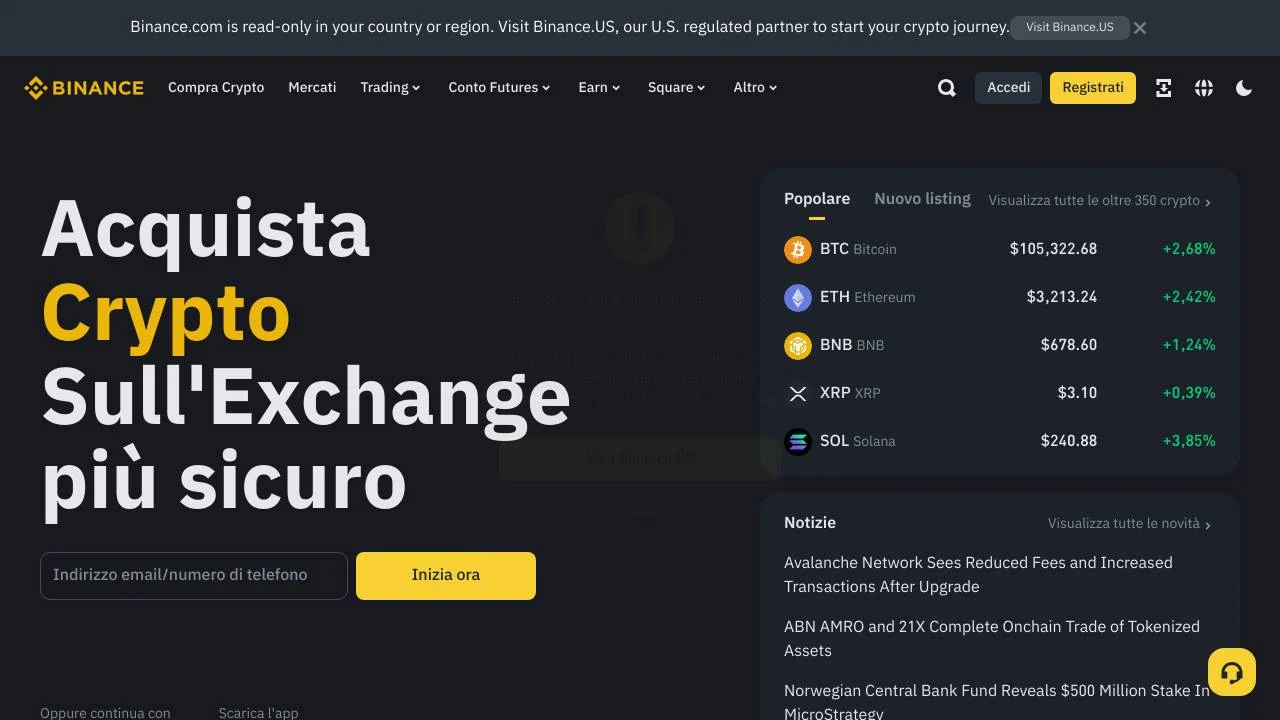Select the Popolare tab

point(816,198)
